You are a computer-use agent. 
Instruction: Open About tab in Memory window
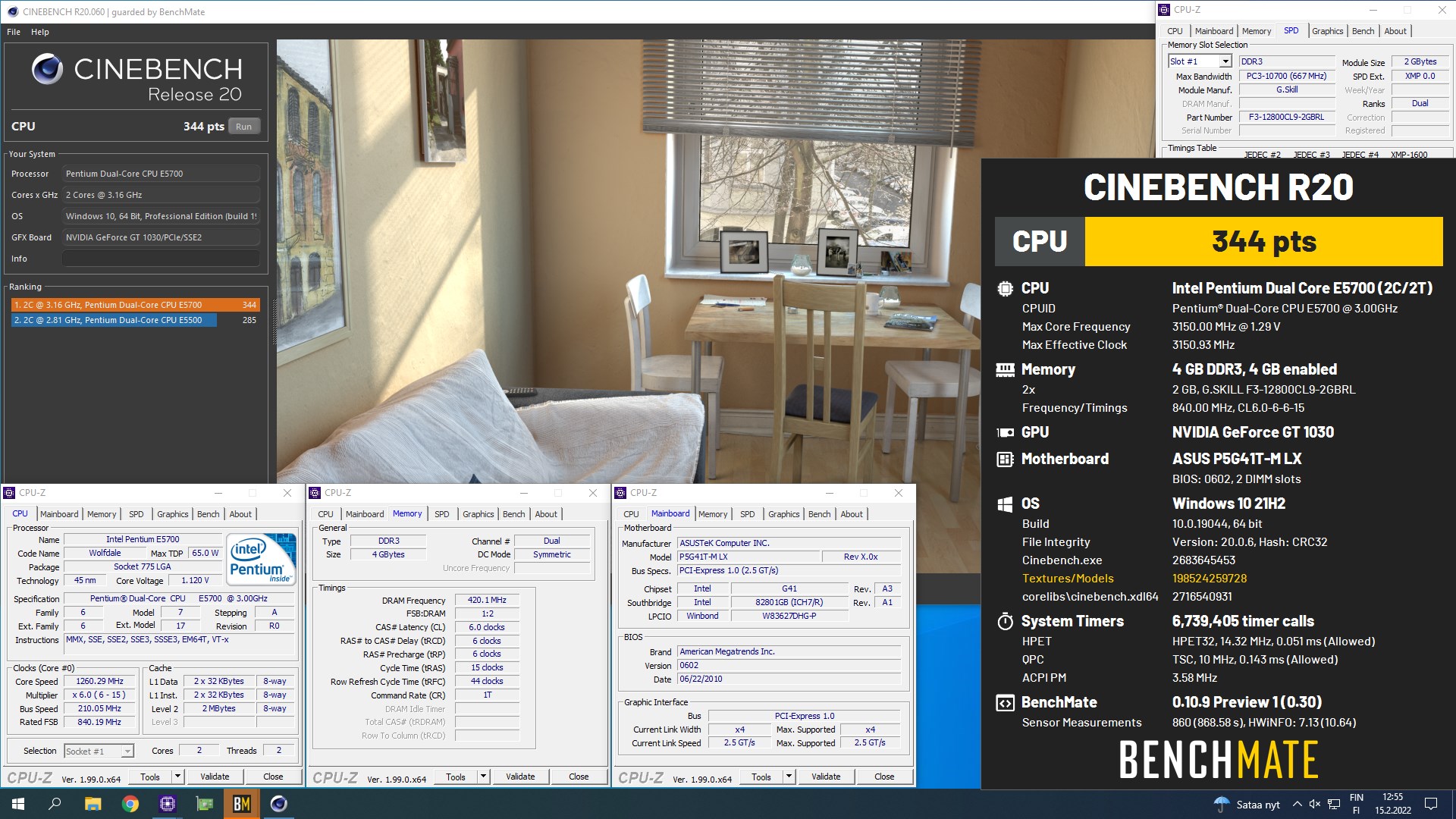[546, 514]
